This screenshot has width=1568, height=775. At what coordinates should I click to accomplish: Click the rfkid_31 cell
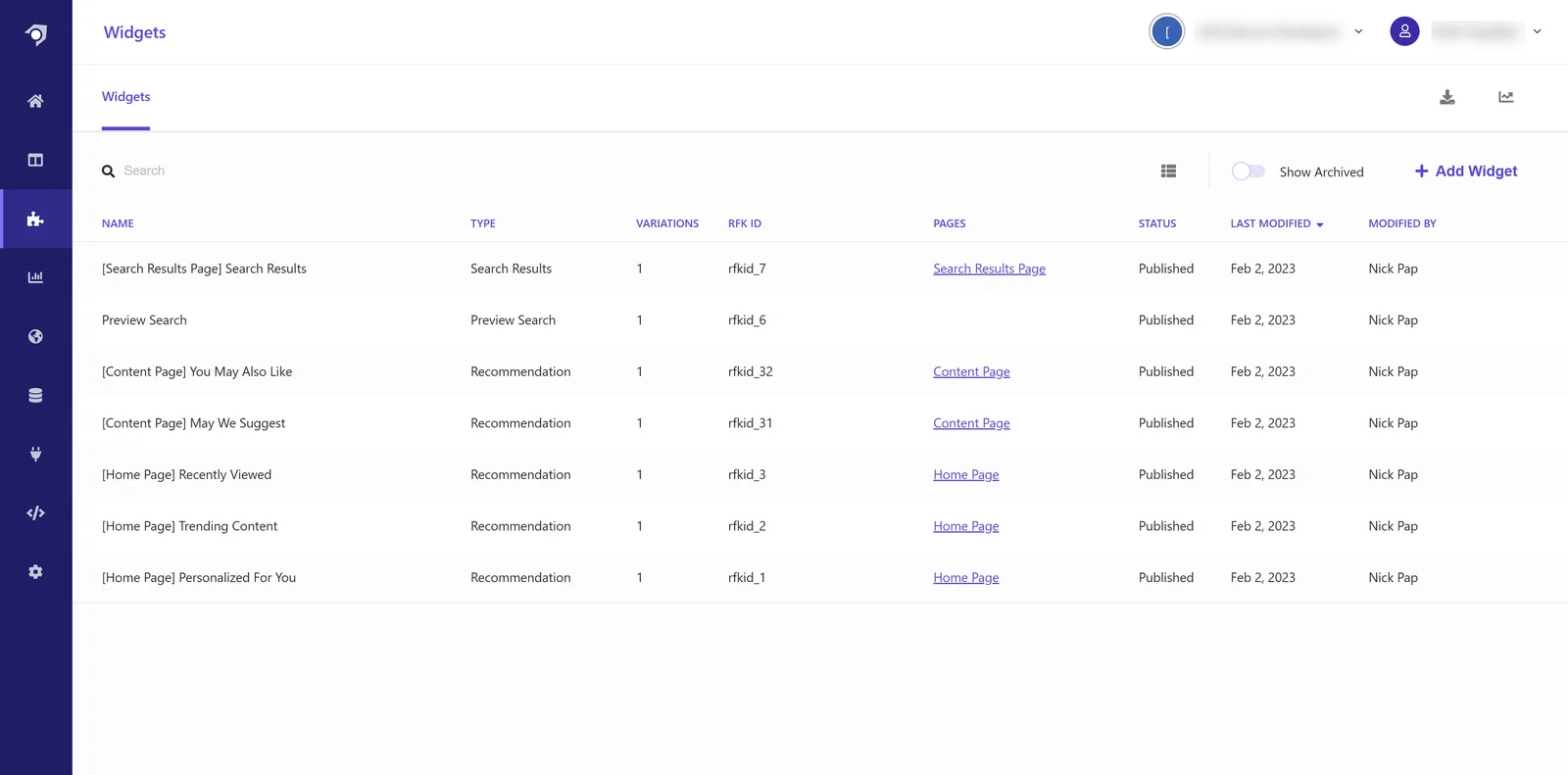coord(751,423)
